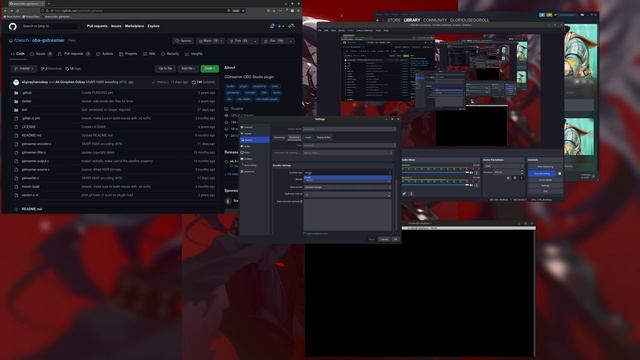Screen dimensions: 640x360
Task: Open the Watch repository dropdown
Action: pos(210,41)
